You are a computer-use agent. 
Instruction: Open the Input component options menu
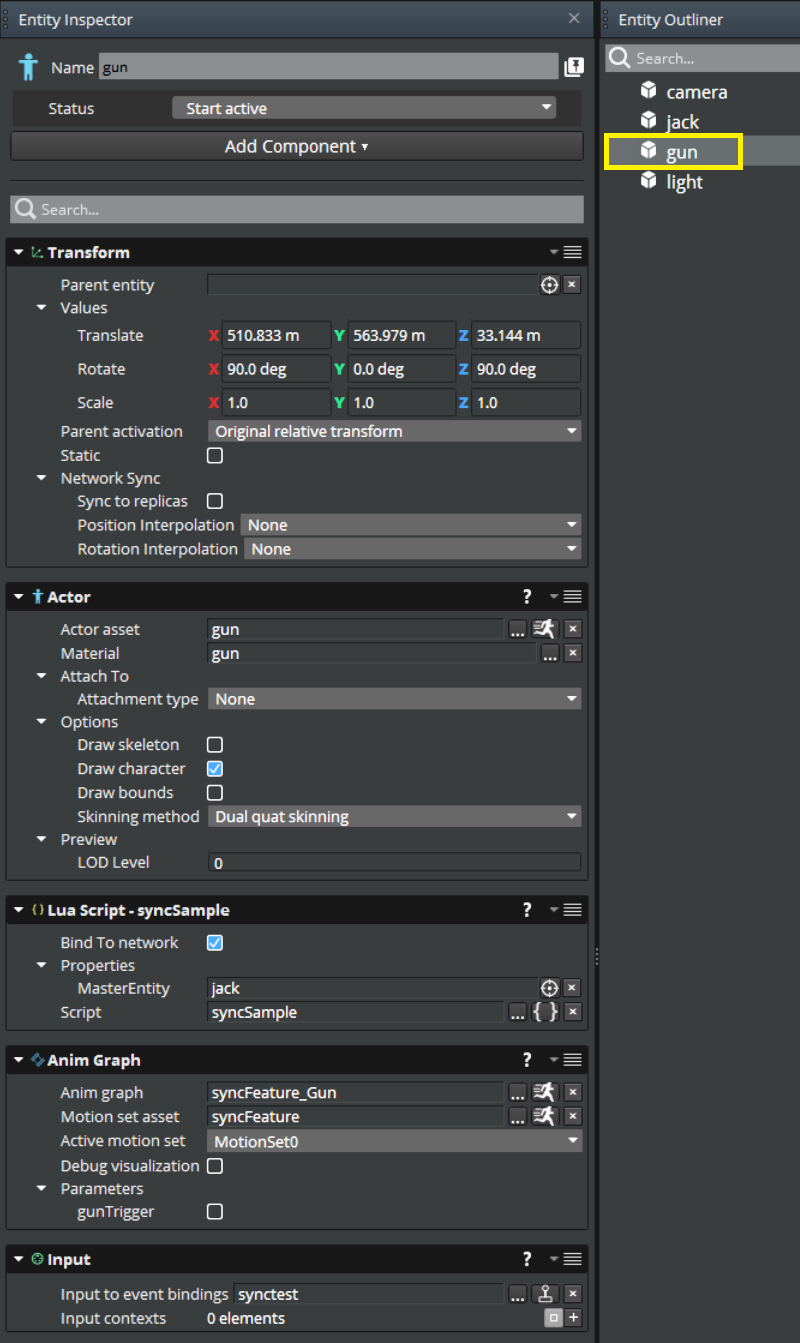click(572, 1259)
